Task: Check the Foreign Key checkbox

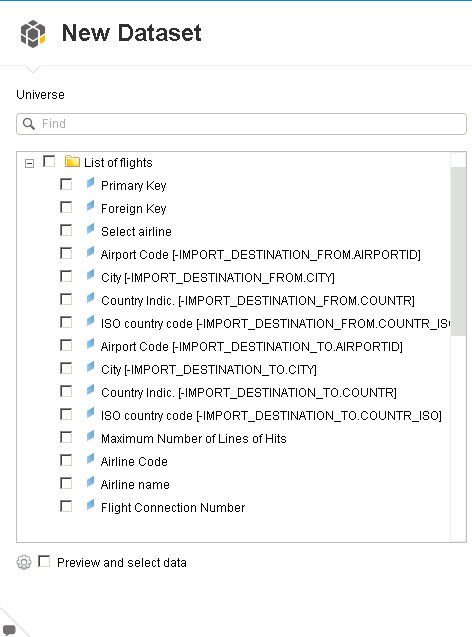Action: pos(66,207)
